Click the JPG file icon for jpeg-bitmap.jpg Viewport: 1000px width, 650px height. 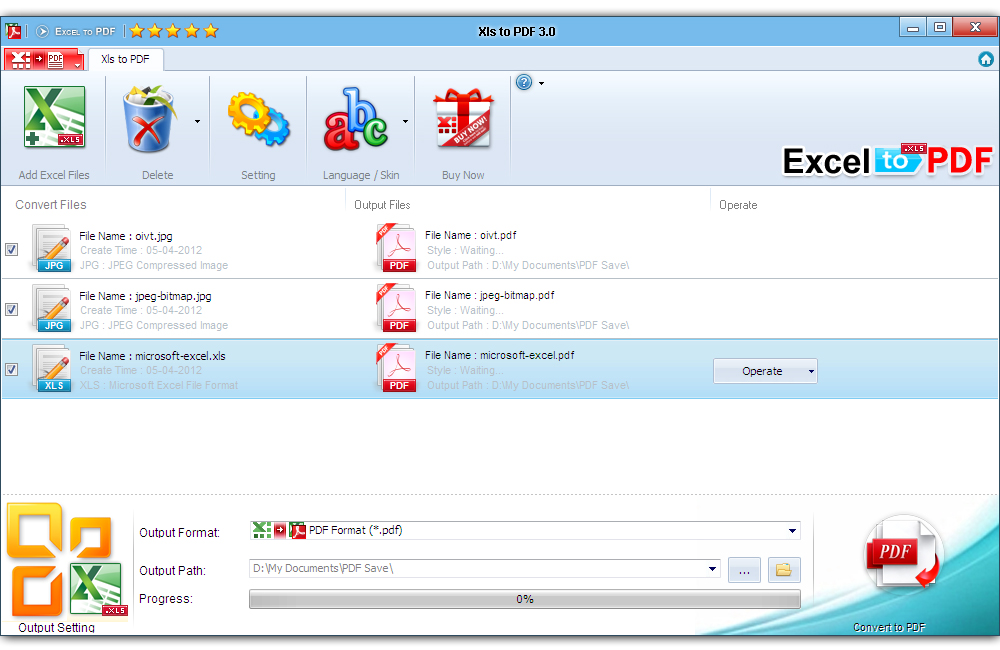click(52, 309)
